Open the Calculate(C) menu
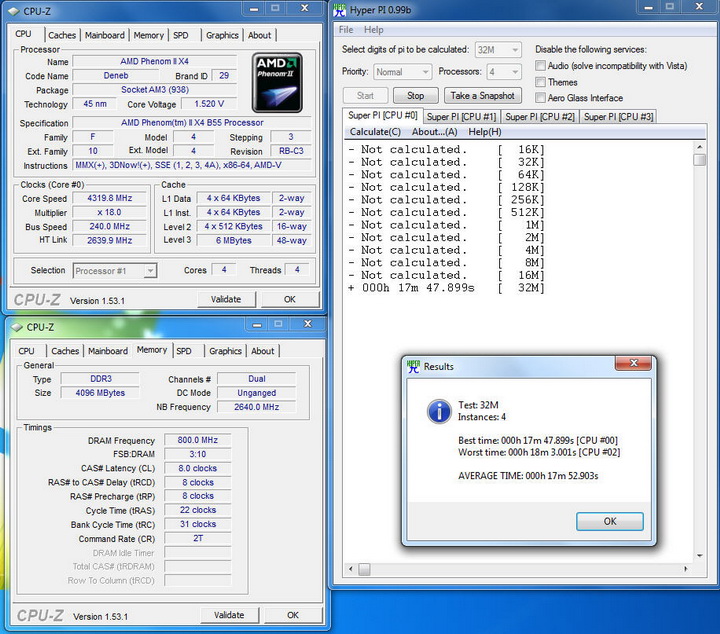Screen dimensions: 720x634 click(375, 132)
